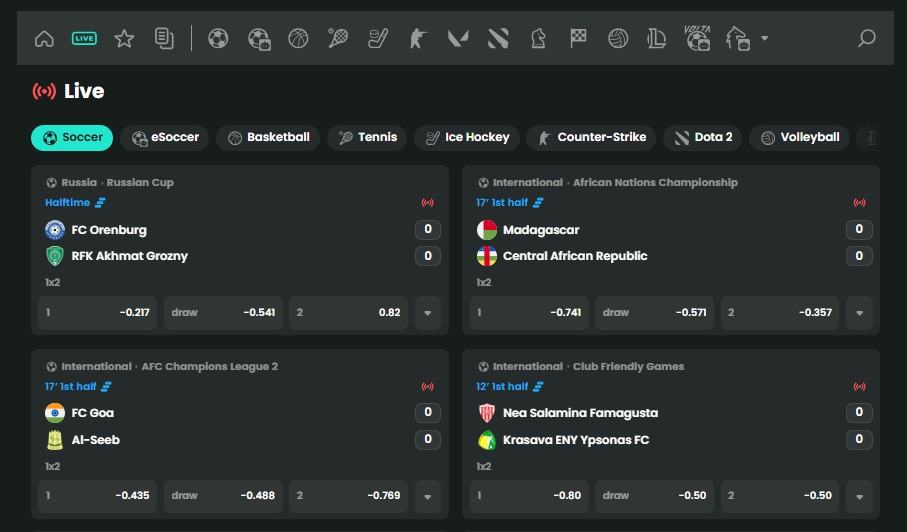Screen dimensions: 907x532
Task: Bet on Al-Seeb win at -0.769
Action: tap(349, 496)
